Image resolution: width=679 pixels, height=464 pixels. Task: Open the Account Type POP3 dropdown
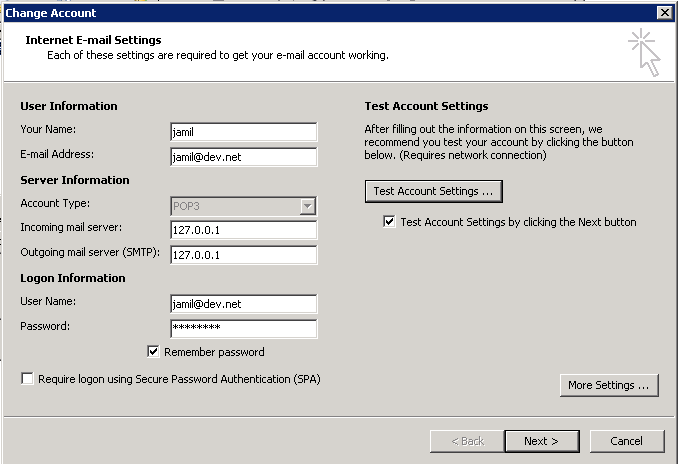point(308,206)
